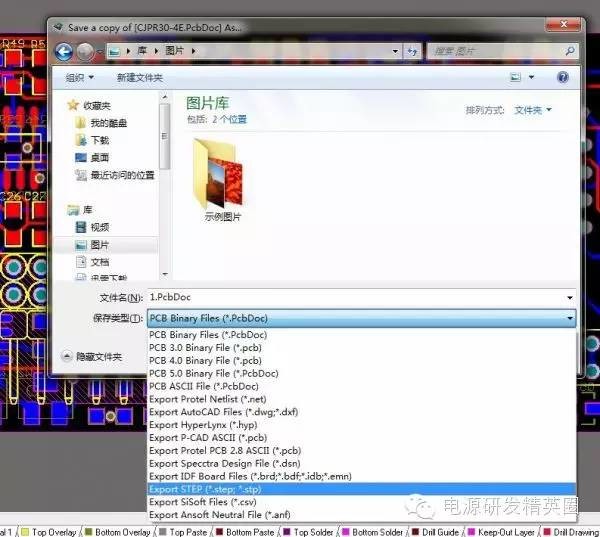Choose Export STEP (*.step; *.stp) option
This screenshot has width=600, height=537.
coord(207,490)
